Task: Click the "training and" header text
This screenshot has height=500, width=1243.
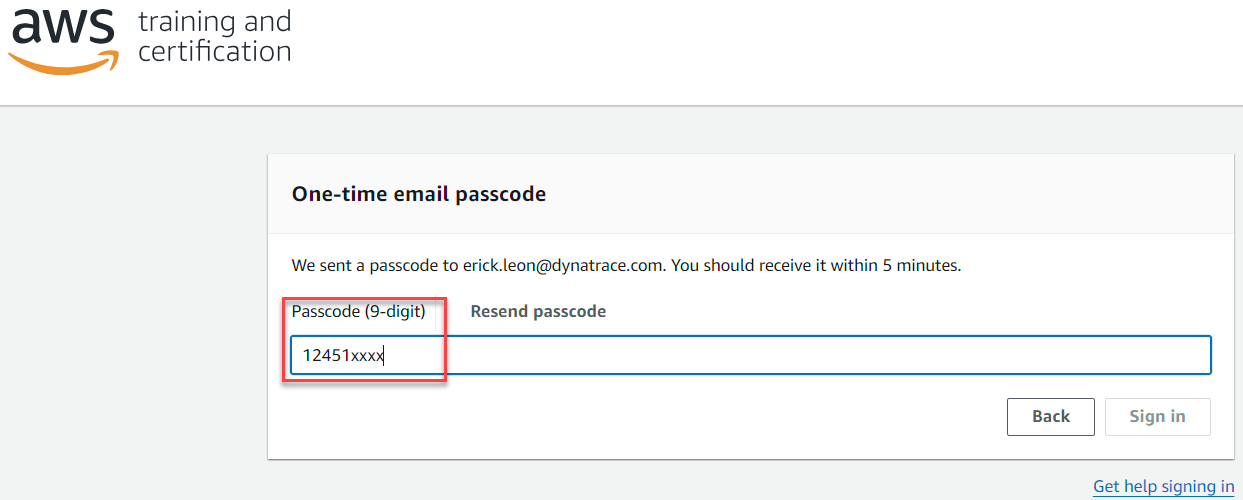Action: coord(215,22)
